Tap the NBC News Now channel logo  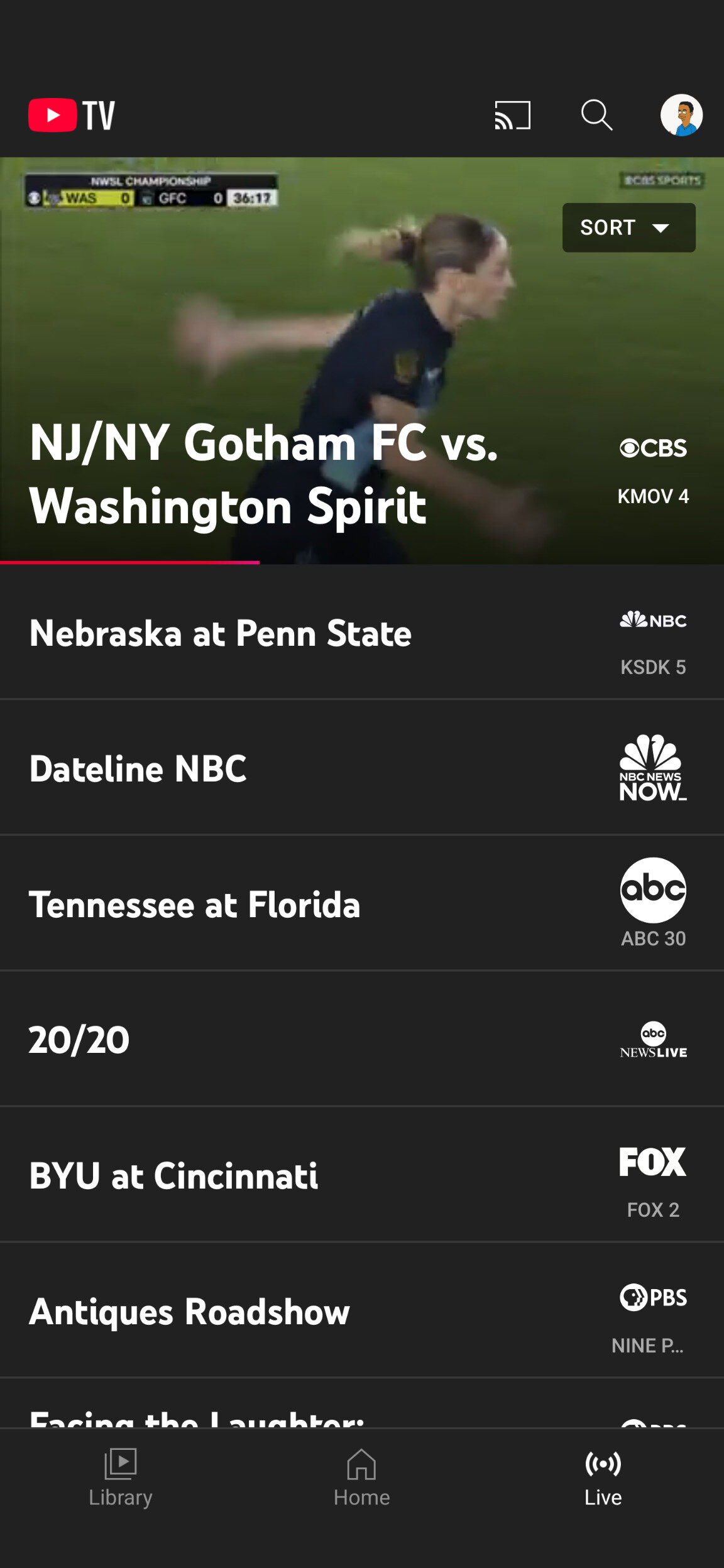[653, 768]
